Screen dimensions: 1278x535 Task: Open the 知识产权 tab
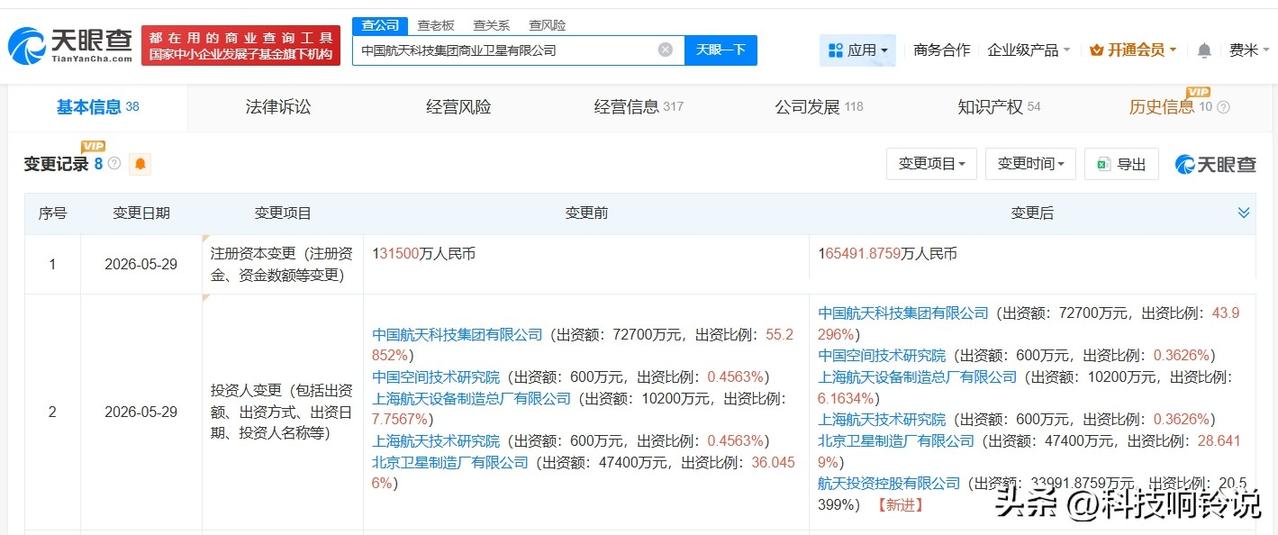[999, 107]
